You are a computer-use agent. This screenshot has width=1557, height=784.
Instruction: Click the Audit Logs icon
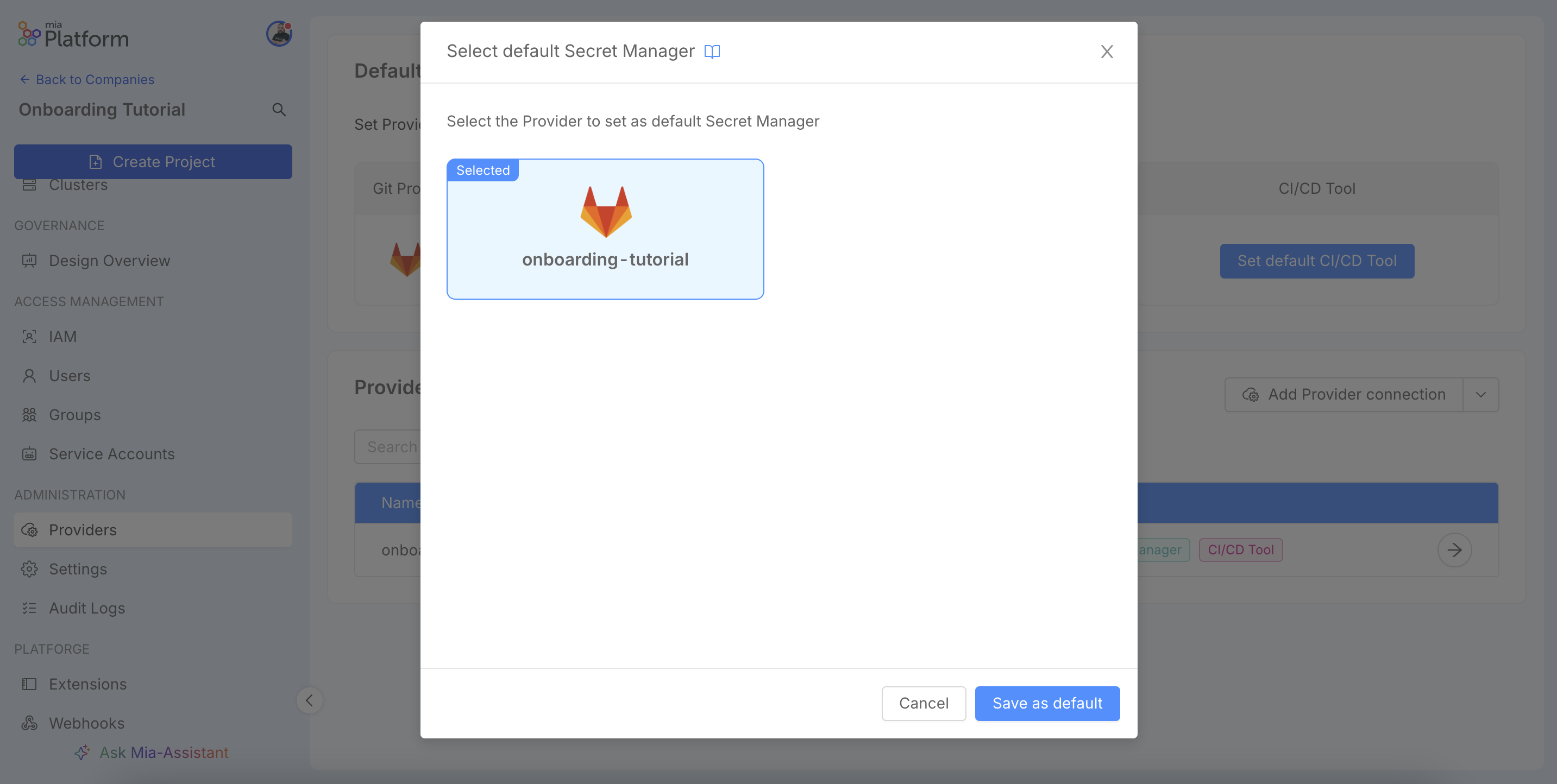pos(29,608)
